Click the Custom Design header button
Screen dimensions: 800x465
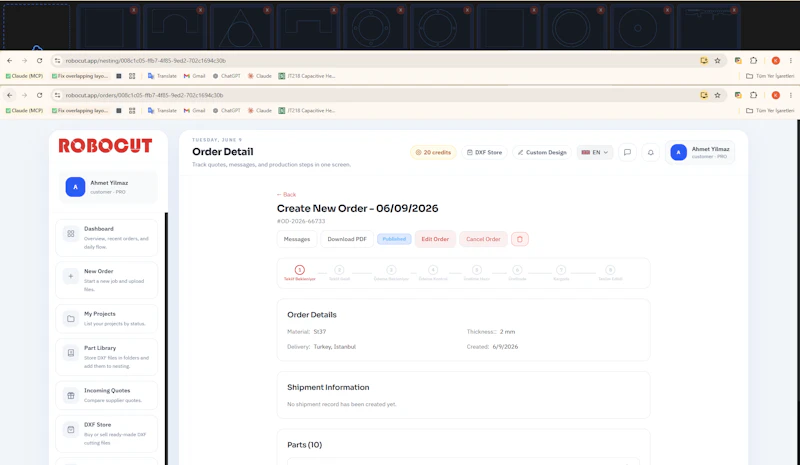(542, 152)
